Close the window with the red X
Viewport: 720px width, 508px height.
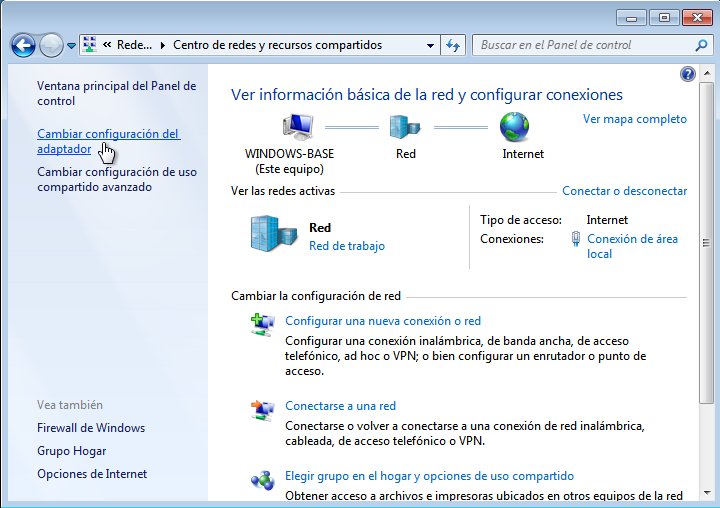[x=697, y=18]
